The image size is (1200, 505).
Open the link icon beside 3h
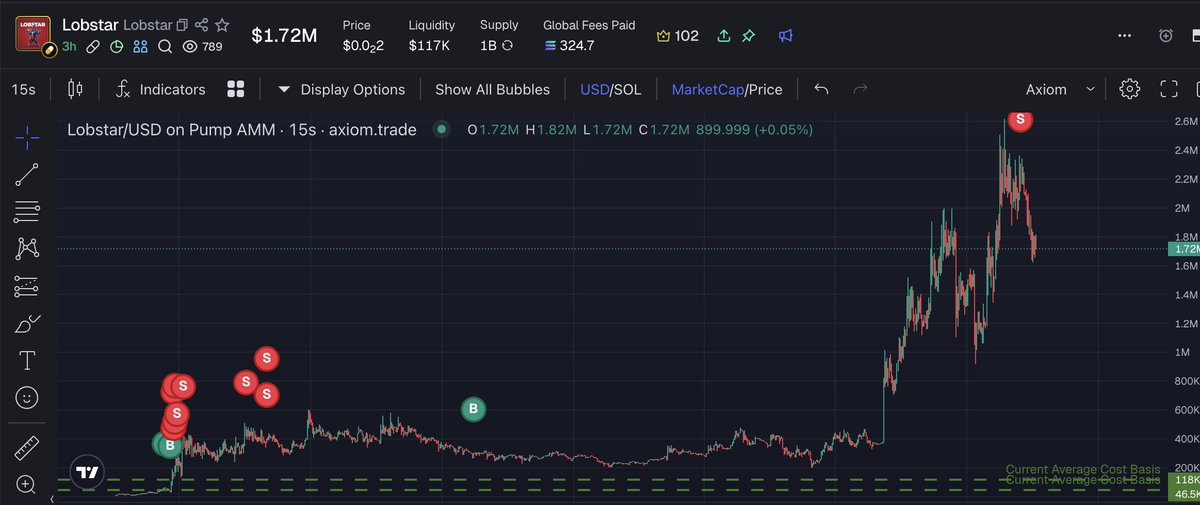coord(93,46)
